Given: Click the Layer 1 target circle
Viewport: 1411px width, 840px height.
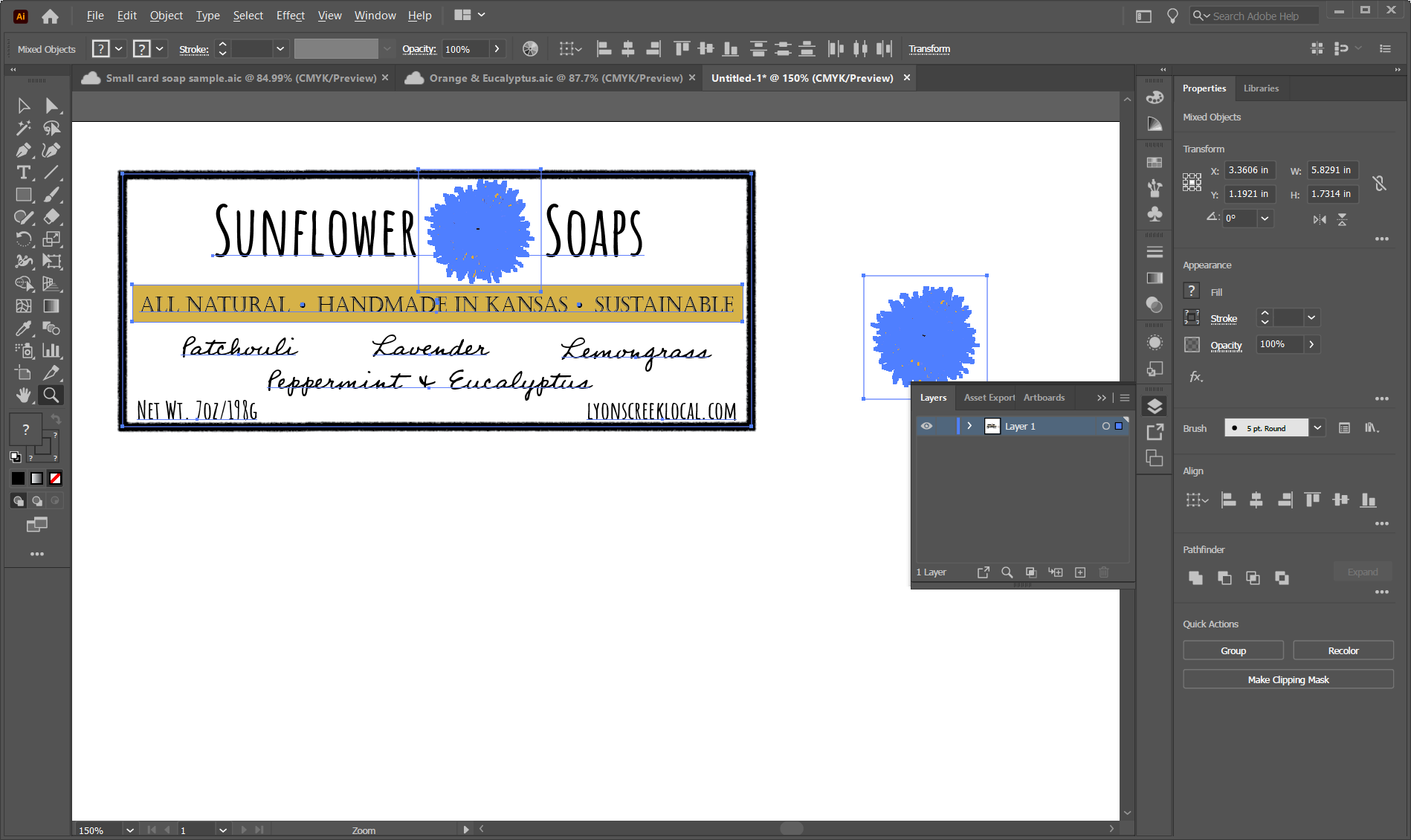Looking at the screenshot, I should (1105, 426).
